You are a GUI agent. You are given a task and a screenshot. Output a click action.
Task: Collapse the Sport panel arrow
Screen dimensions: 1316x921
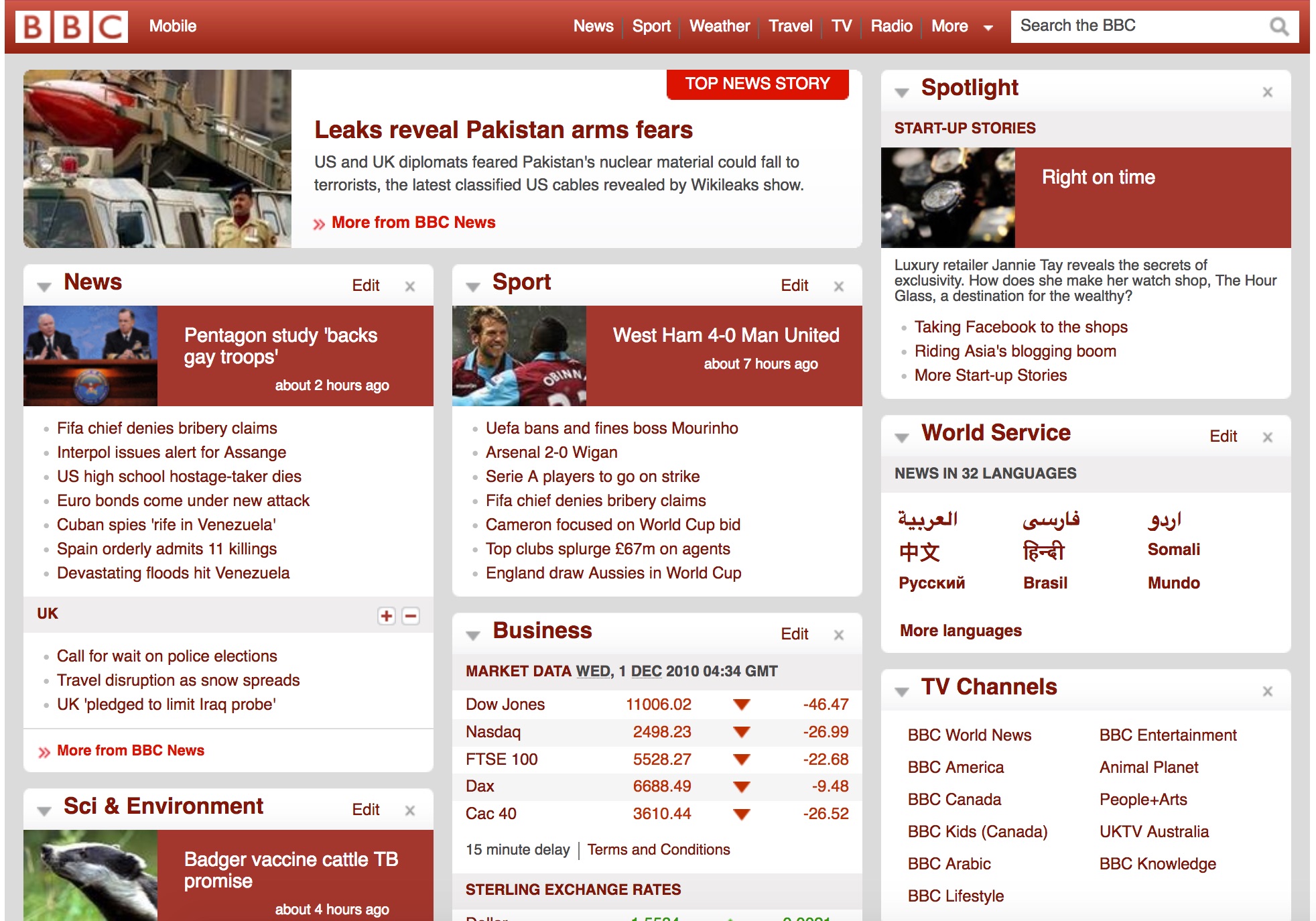tap(473, 287)
